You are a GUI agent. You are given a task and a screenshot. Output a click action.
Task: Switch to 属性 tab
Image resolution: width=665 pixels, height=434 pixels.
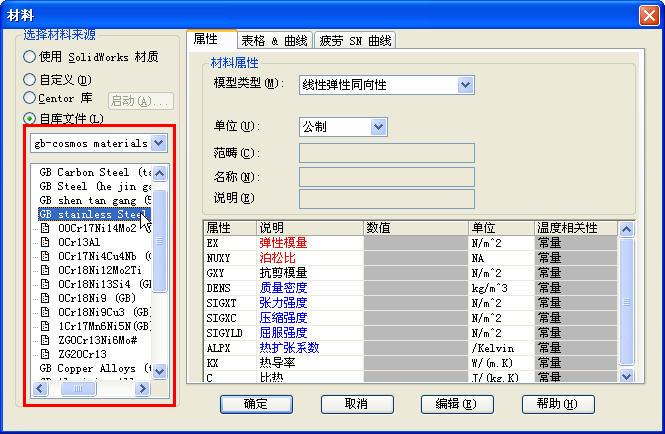pyautogui.click(x=212, y=39)
